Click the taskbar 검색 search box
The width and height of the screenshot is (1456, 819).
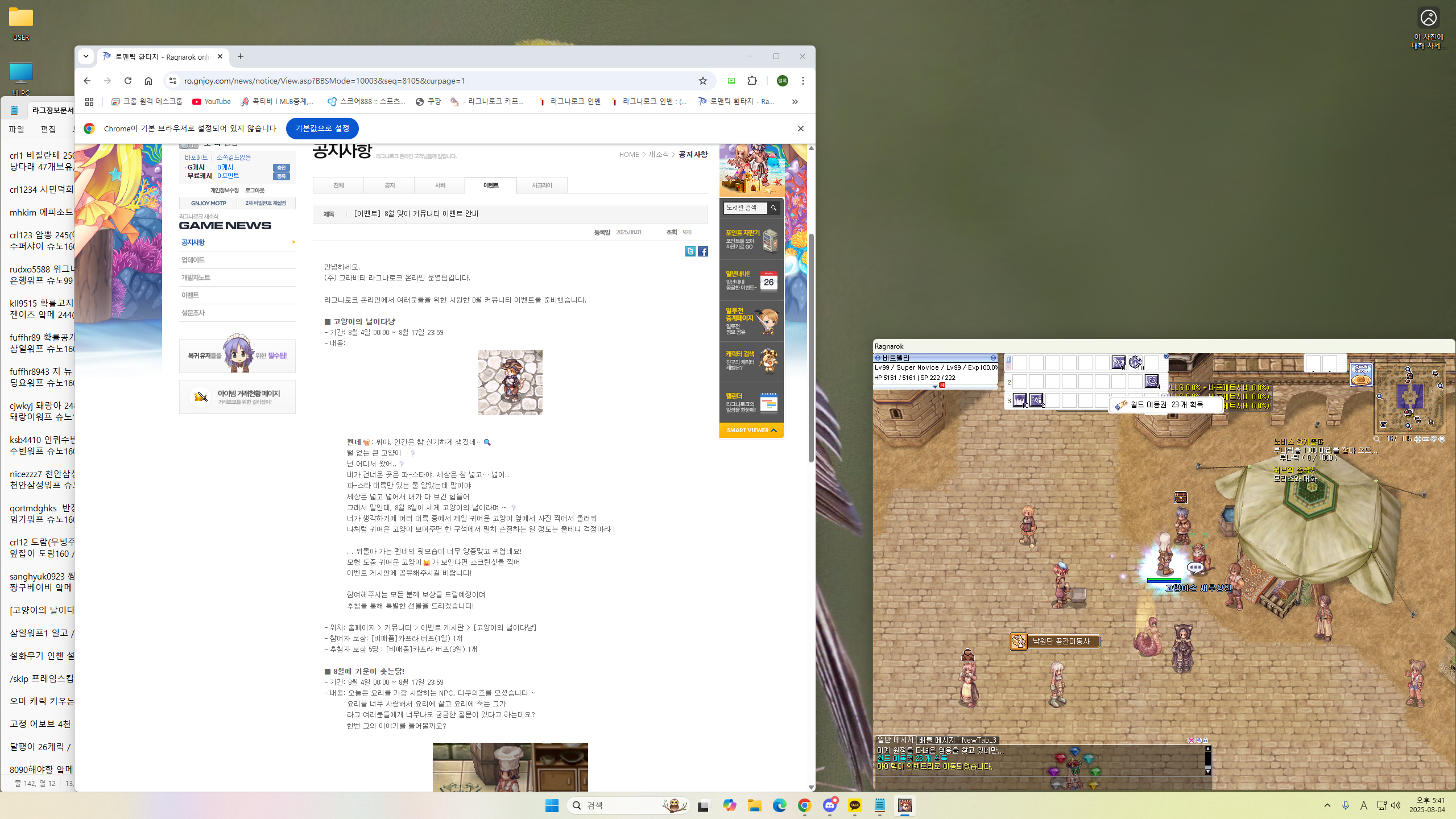[628, 805]
